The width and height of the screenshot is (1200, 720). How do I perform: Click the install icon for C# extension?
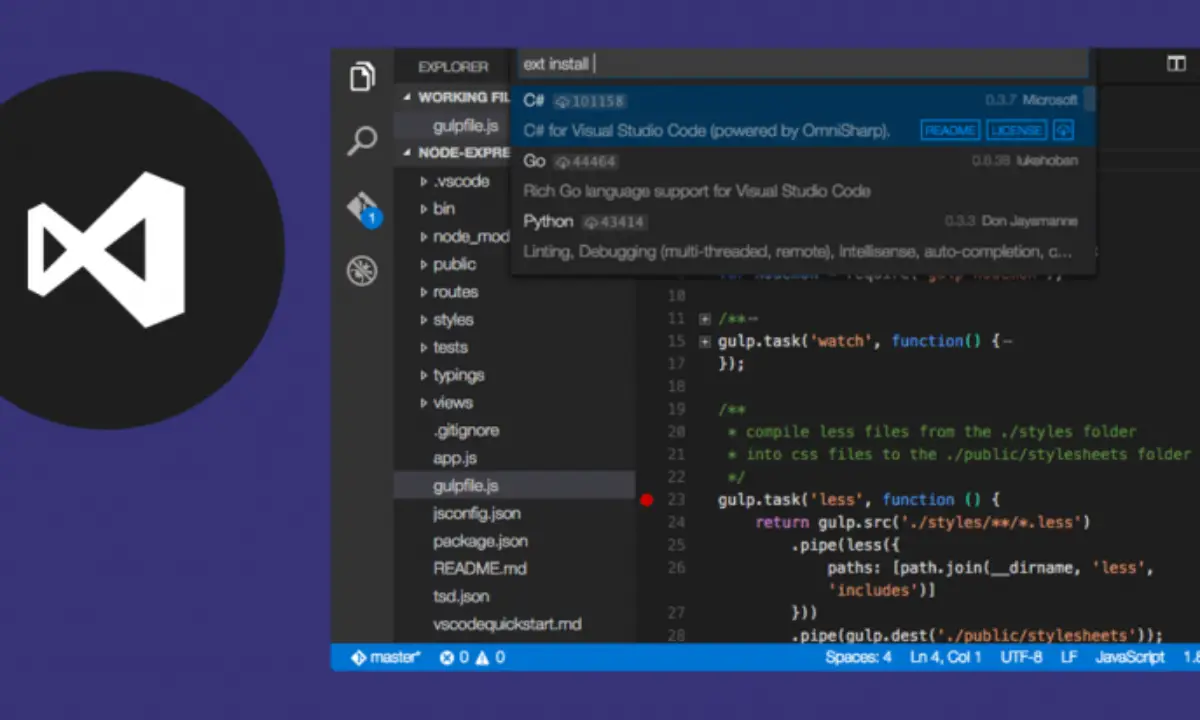pos(1063,131)
